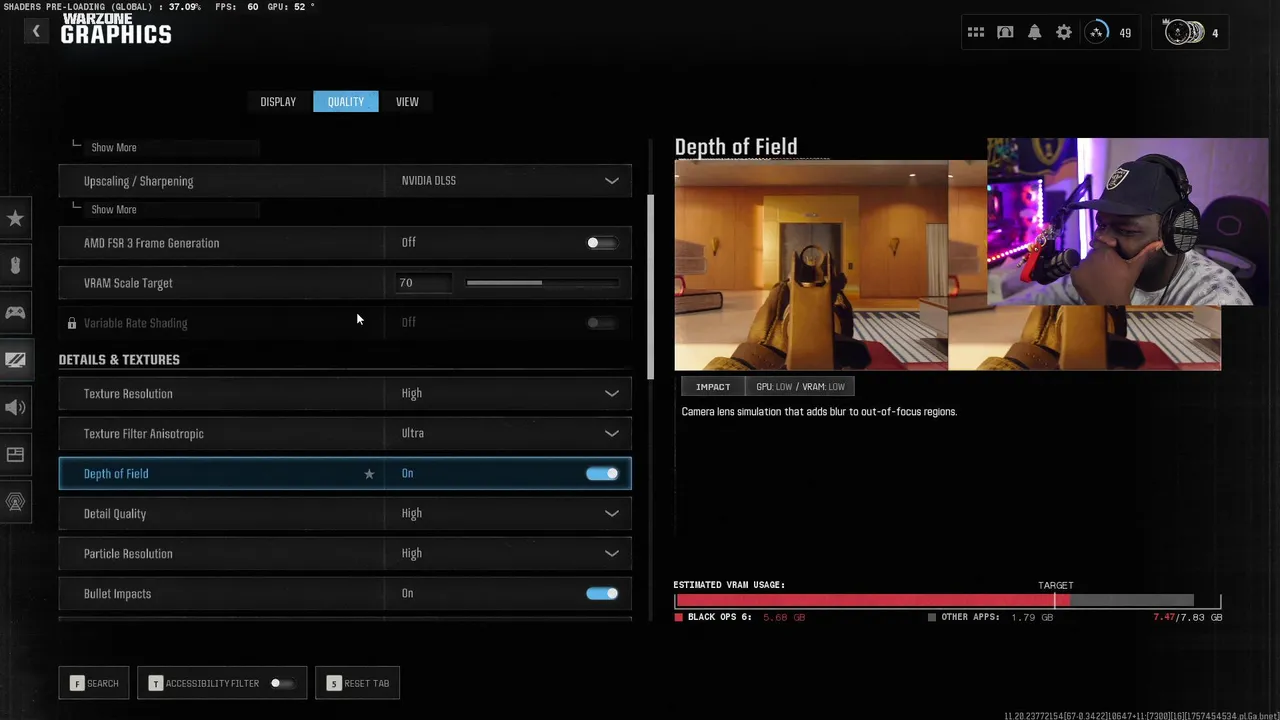Disable Bullet Impacts switch
Image resolution: width=1280 pixels, height=720 pixels.
pos(602,594)
